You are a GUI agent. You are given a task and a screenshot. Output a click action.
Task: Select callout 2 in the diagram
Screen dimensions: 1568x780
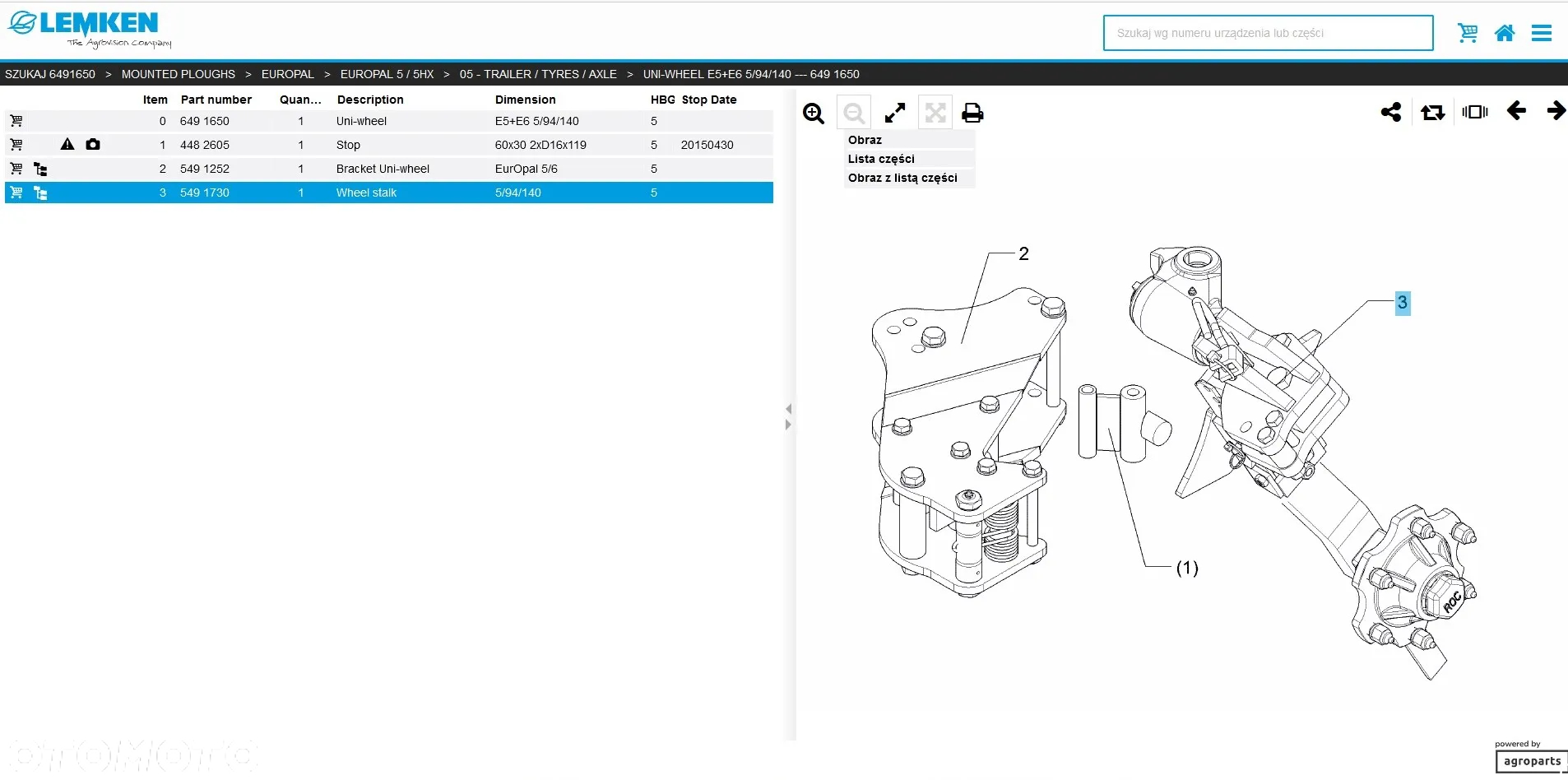pos(1023,253)
